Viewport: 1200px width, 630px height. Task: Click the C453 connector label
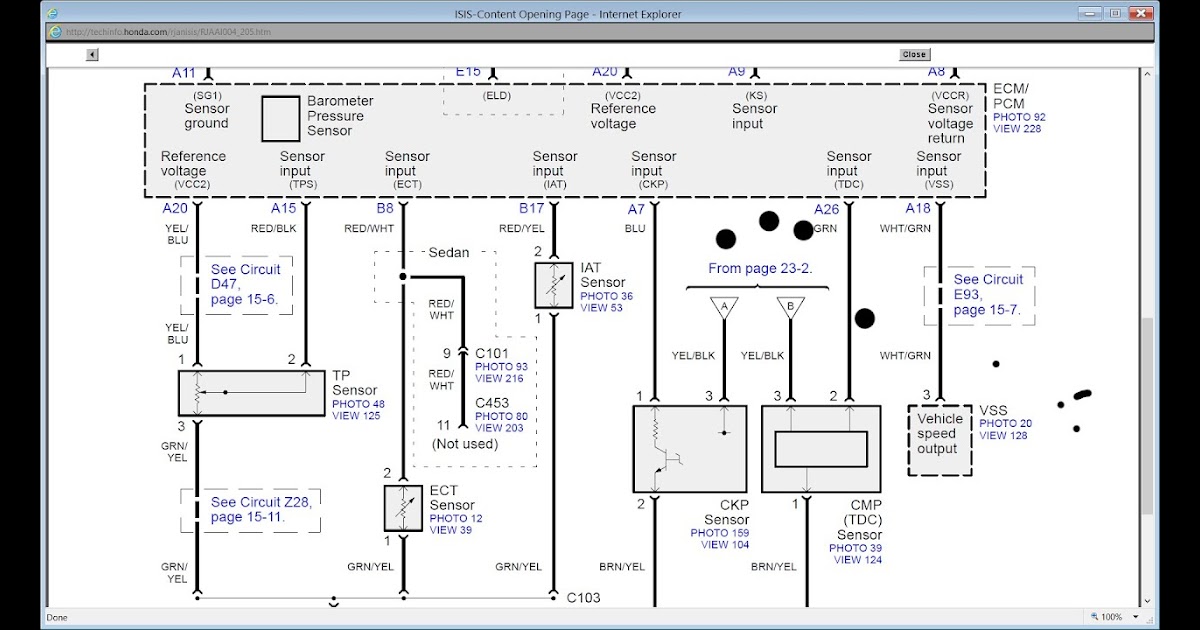click(492, 402)
